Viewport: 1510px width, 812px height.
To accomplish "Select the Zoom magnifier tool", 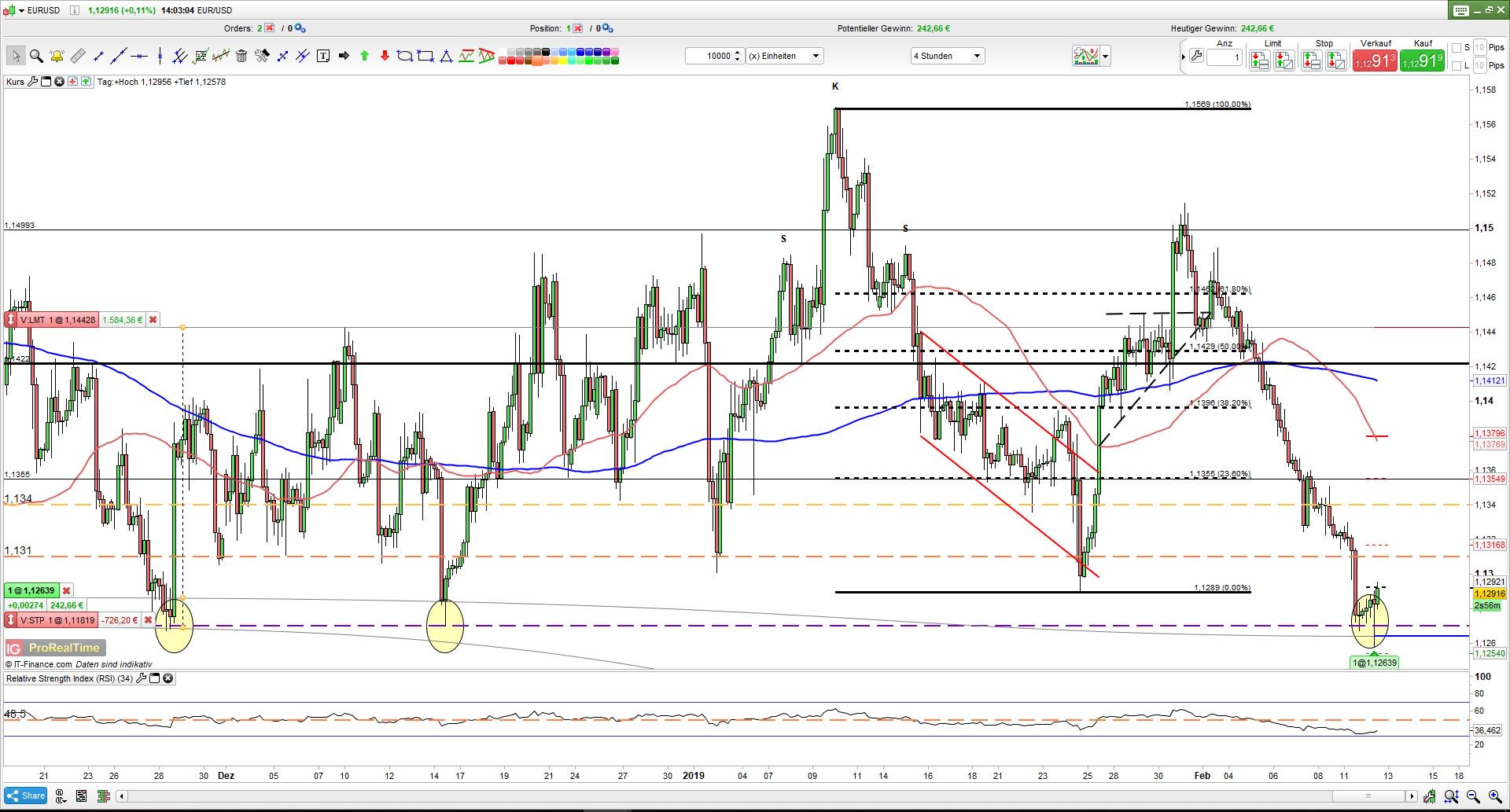I will click(35, 56).
